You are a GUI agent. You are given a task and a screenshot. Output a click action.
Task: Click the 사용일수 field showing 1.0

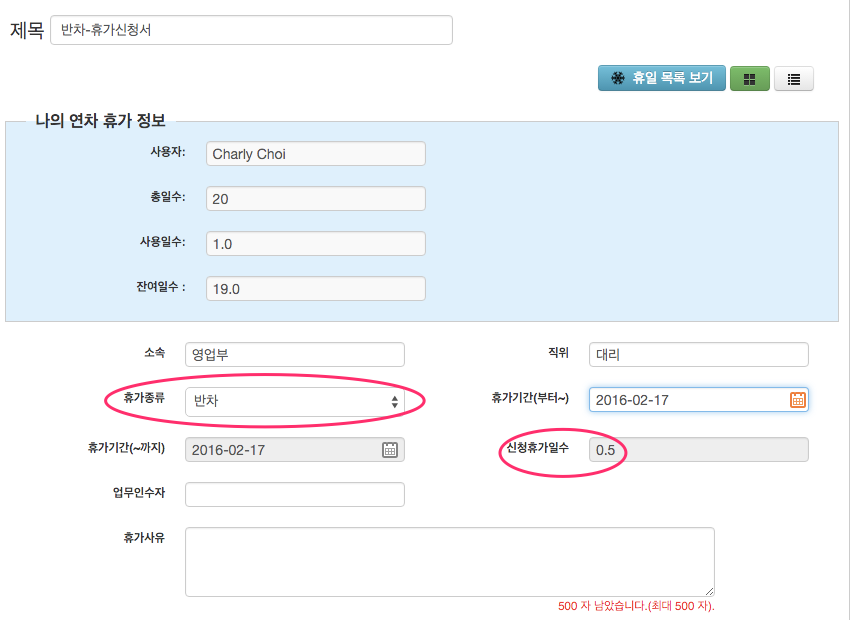(316, 244)
